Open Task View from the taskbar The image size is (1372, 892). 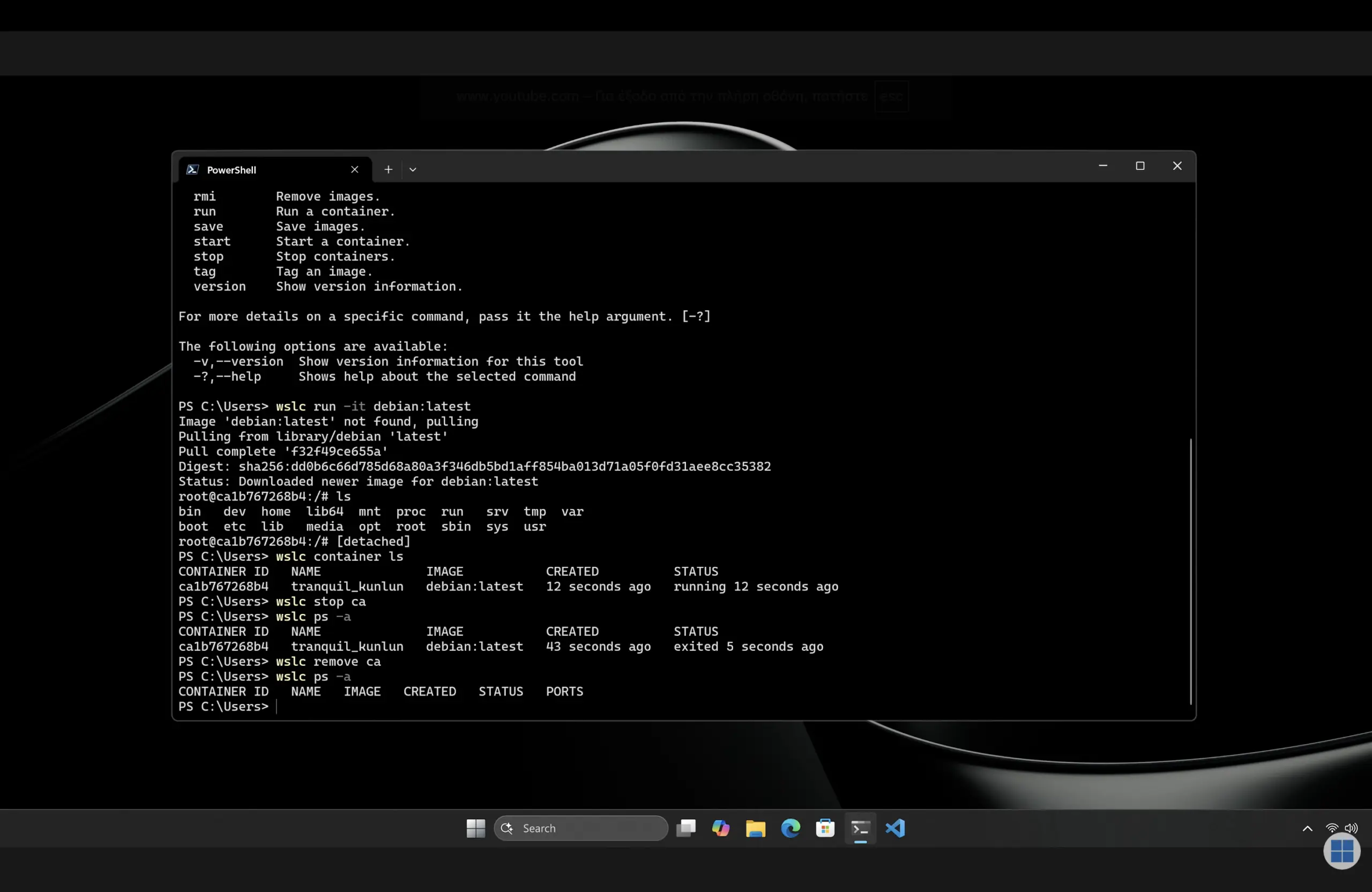686,828
